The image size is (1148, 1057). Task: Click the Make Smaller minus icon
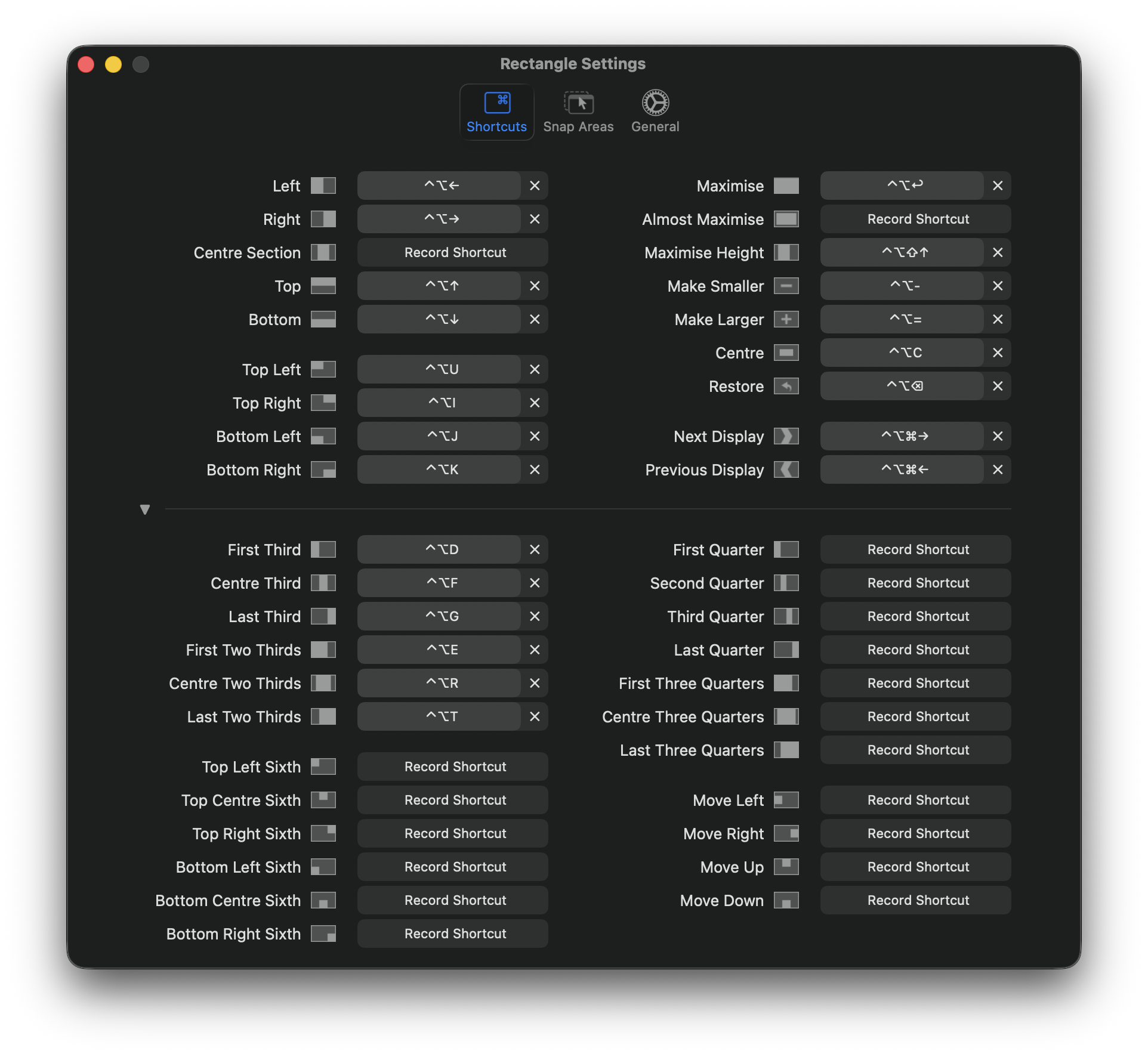point(786,286)
